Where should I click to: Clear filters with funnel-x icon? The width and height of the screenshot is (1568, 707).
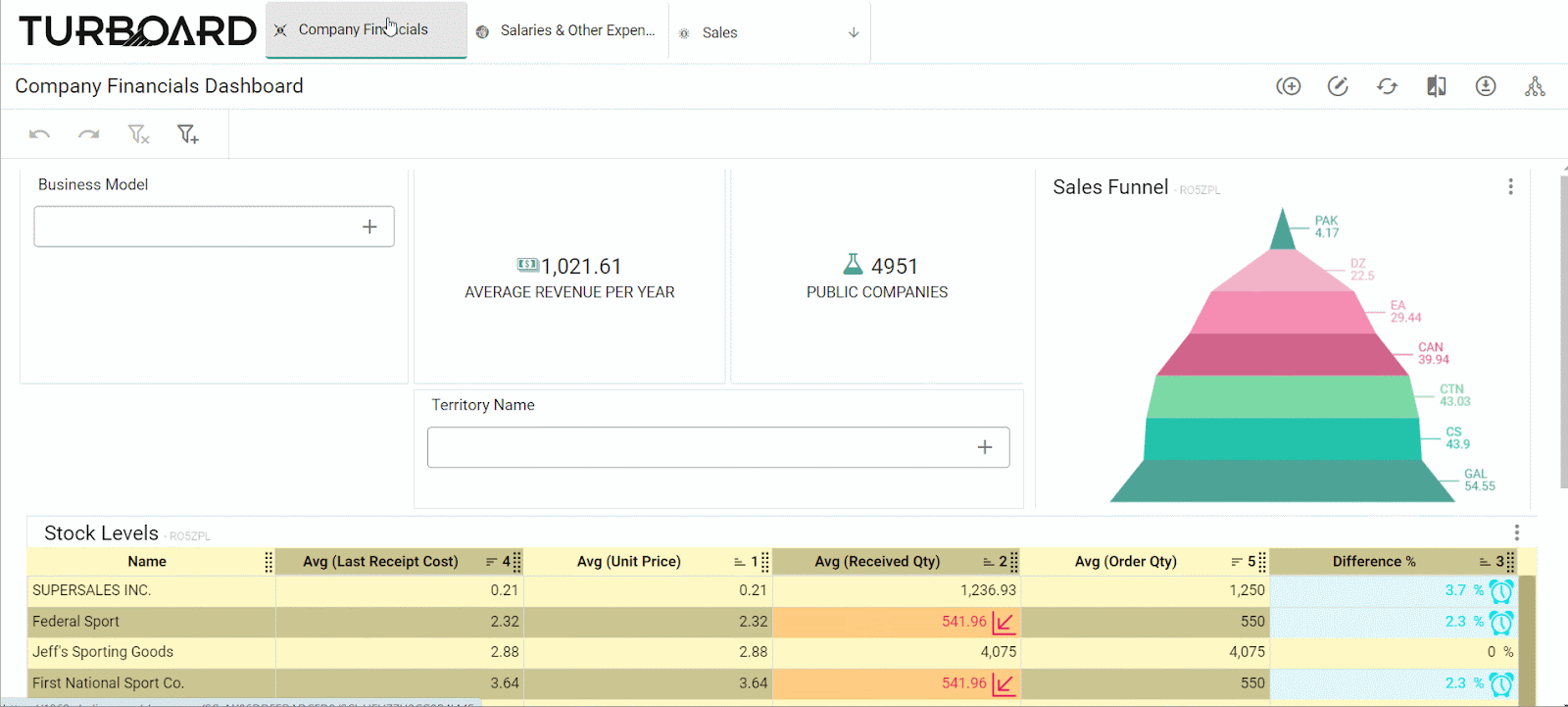[138, 134]
